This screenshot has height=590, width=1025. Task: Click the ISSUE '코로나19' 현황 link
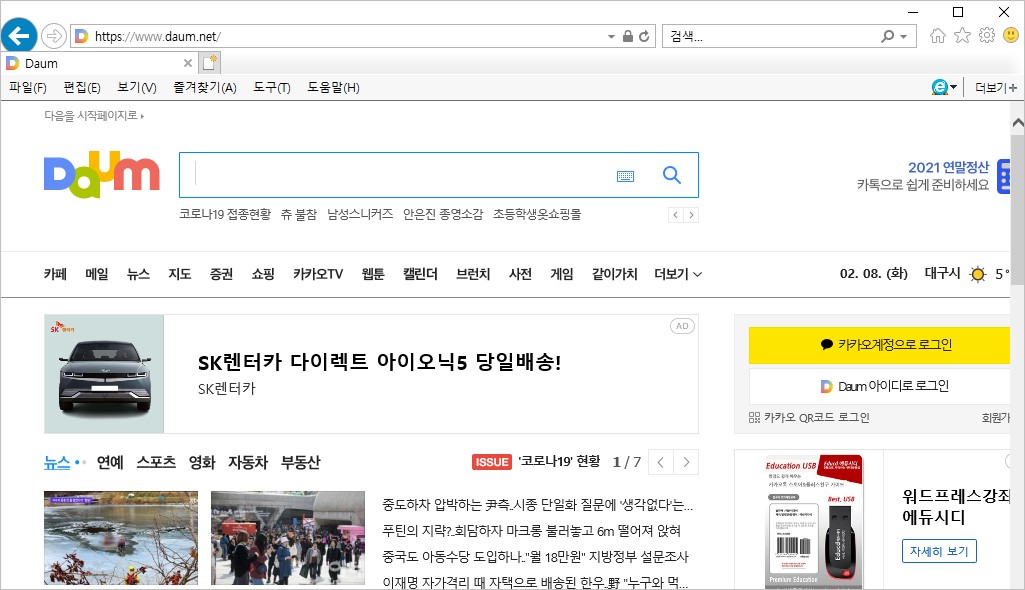(x=536, y=462)
